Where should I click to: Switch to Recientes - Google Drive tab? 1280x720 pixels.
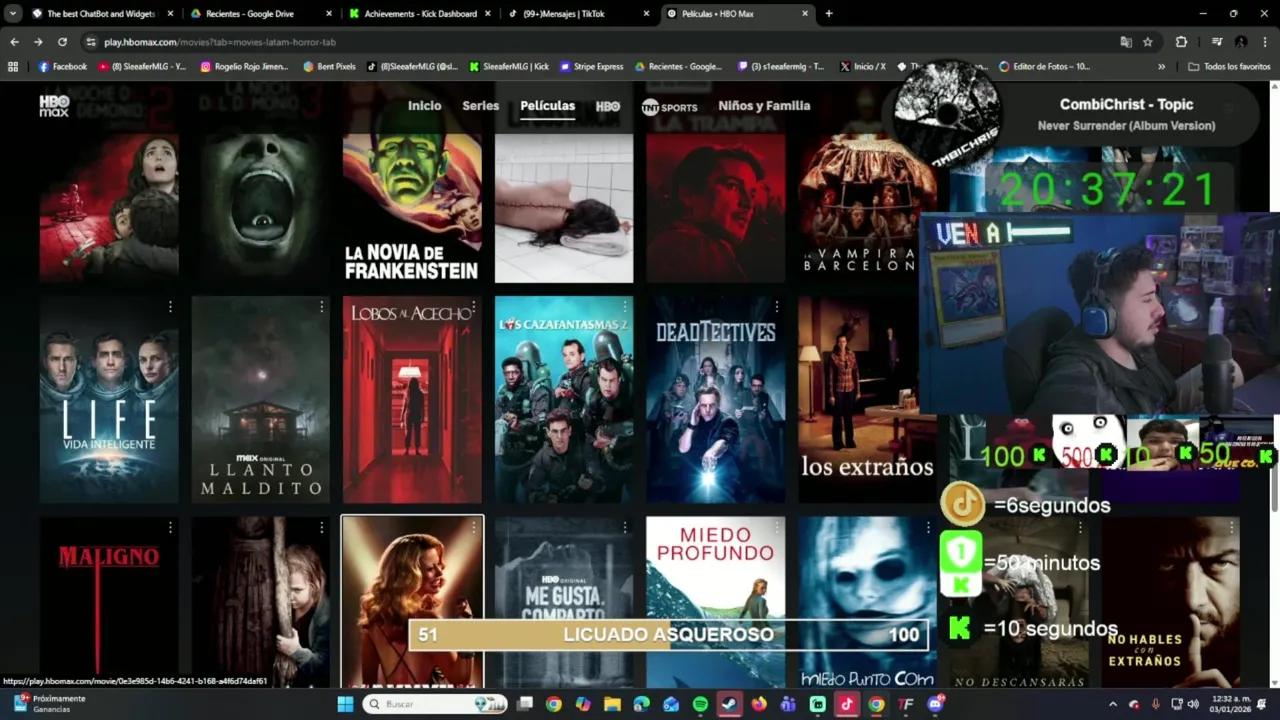258,14
